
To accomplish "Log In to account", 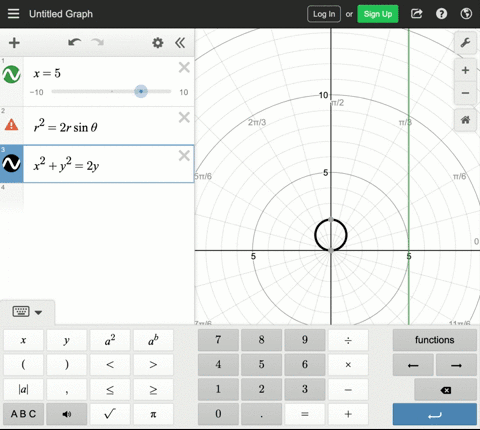I will pos(324,14).
